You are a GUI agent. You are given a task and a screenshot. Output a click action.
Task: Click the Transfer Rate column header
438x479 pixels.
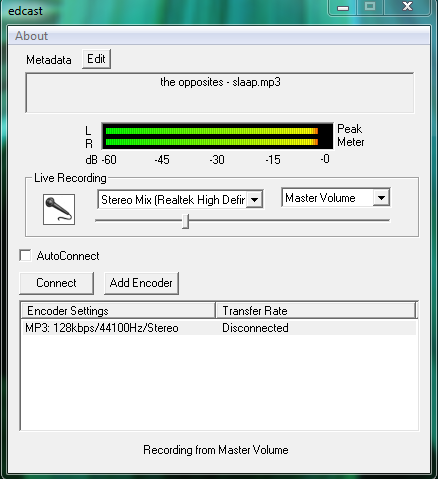[316, 311]
